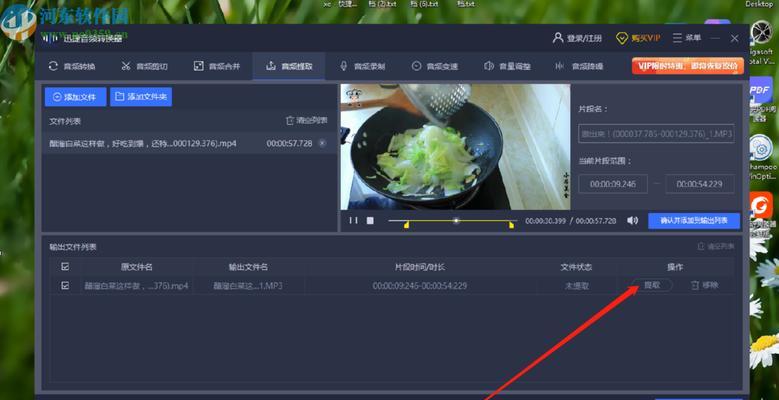Switch to the 音频变速 (speed change) tab
779x400 pixels.
click(435, 66)
